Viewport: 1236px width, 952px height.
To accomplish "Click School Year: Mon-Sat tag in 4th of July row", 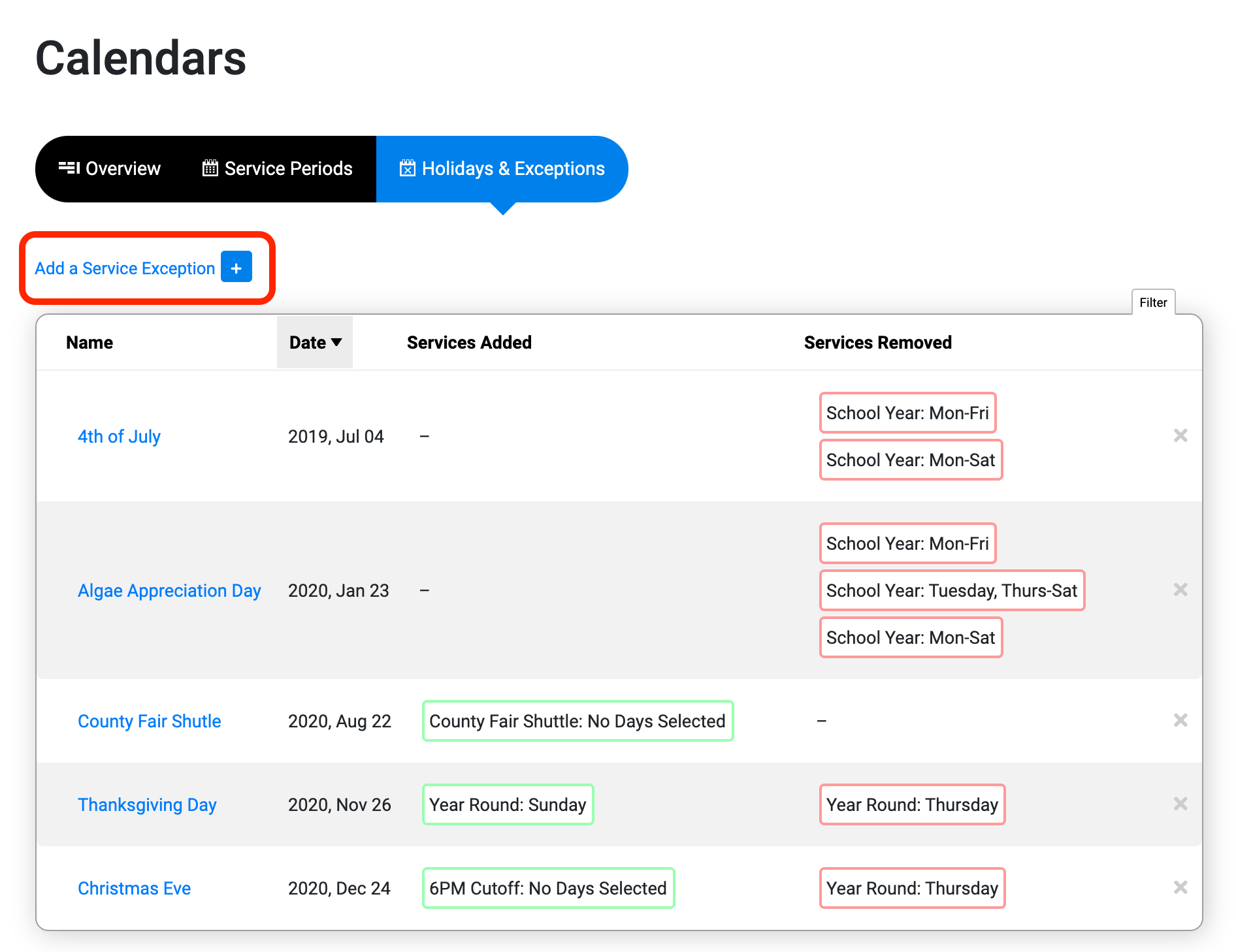I will point(911,460).
